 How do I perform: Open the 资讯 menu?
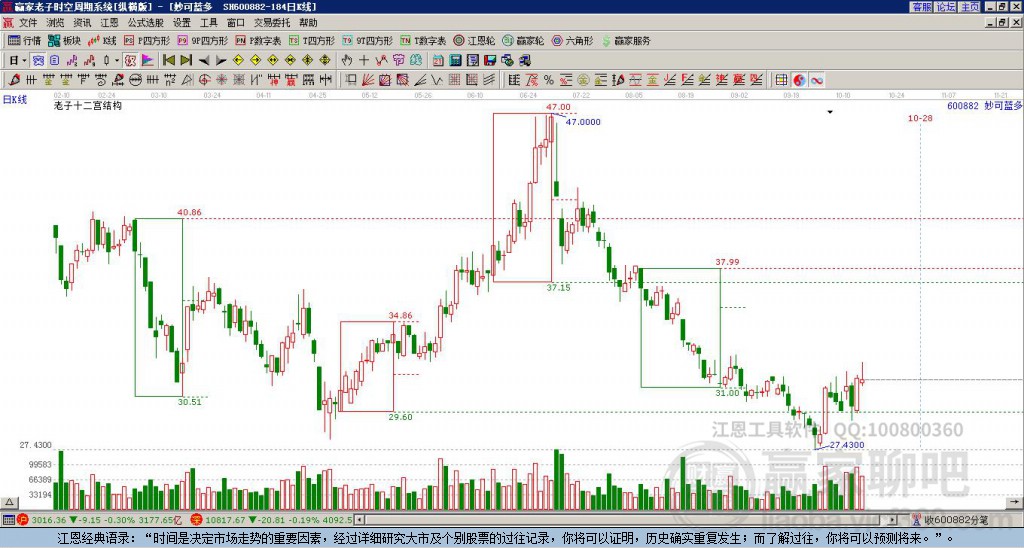point(82,23)
